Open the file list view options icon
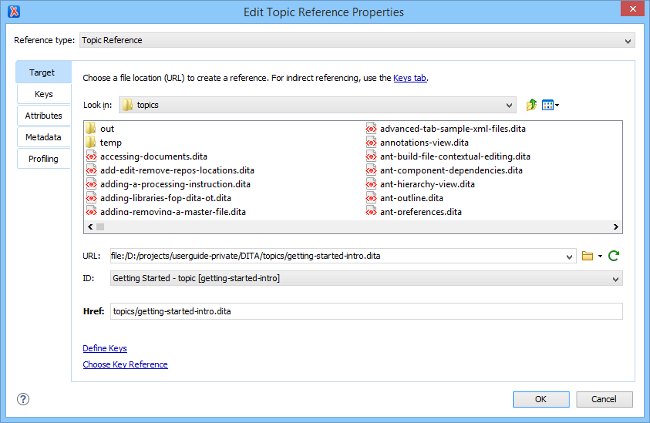This screenshot has width=650, height=423. pos(549,104)
